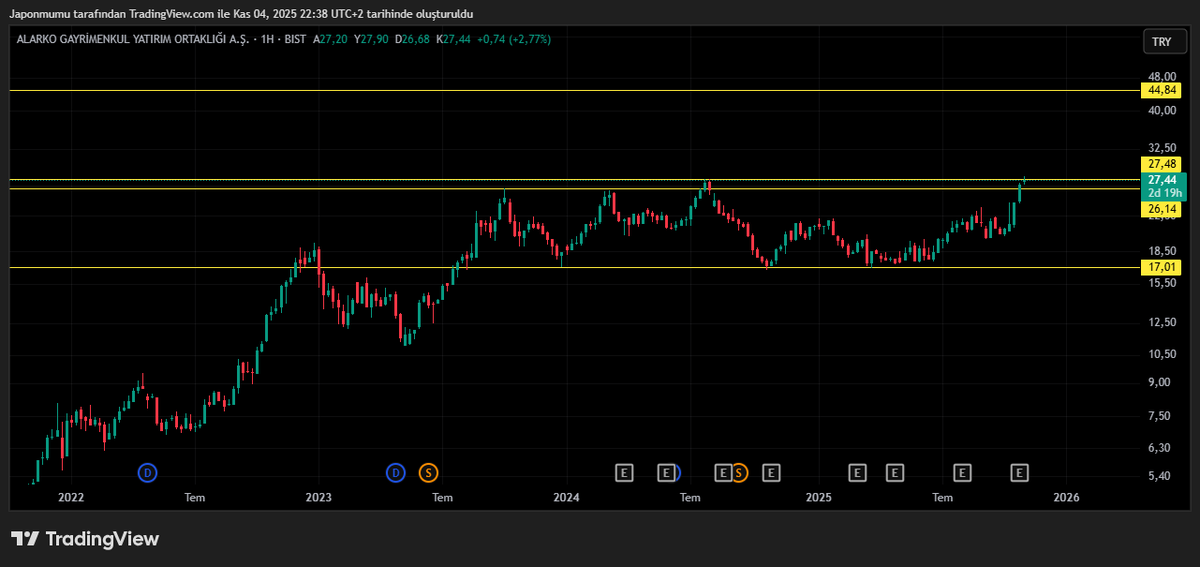This screenshot has width=1200, height=567.
Task: Click the E marker beside the orange S in 2024
Action: 723,472
